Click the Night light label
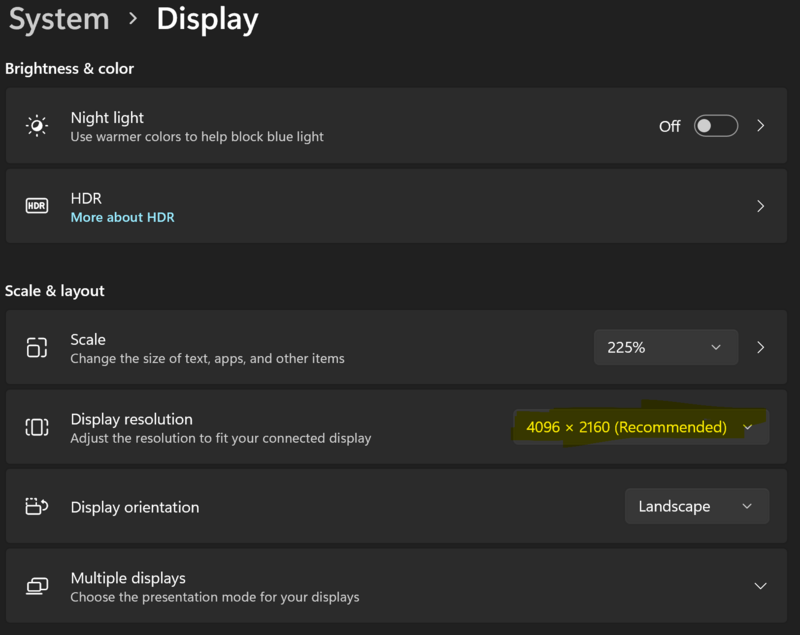This screenshot has height=635, width=800. (x=107, y=118)
